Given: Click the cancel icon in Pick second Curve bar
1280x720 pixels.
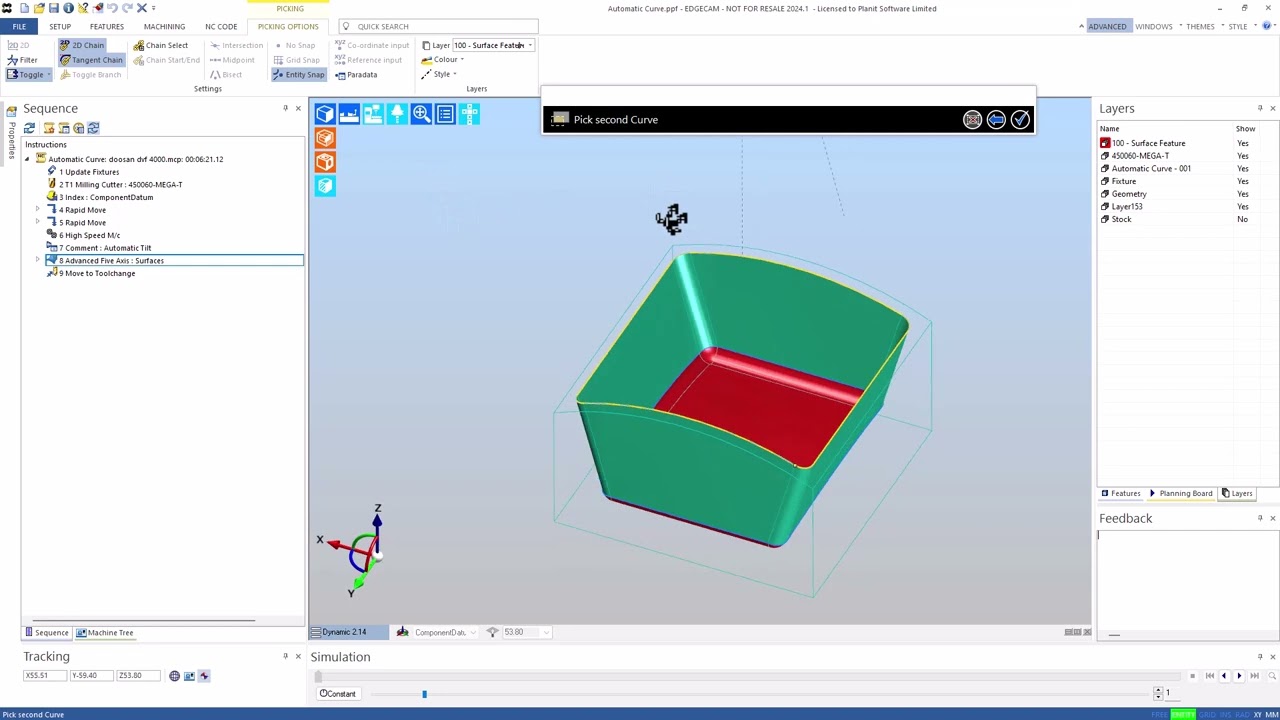Looking at the screenshot, I should click(972, 120).
